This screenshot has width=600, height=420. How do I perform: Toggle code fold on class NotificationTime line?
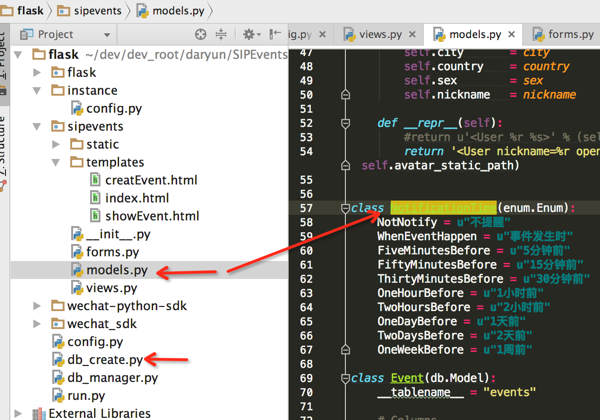point(345,208)
